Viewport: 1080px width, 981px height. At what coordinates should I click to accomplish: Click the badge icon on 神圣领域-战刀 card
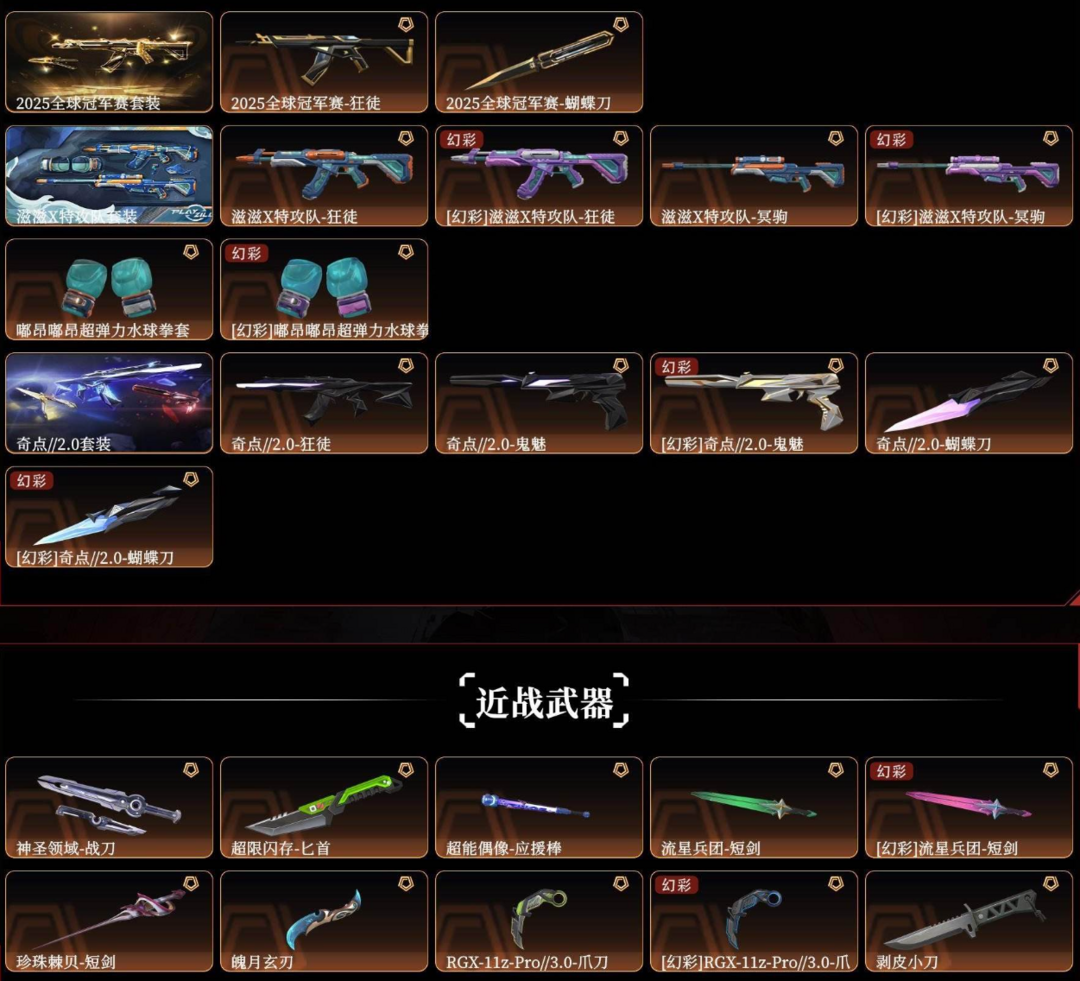191,770
